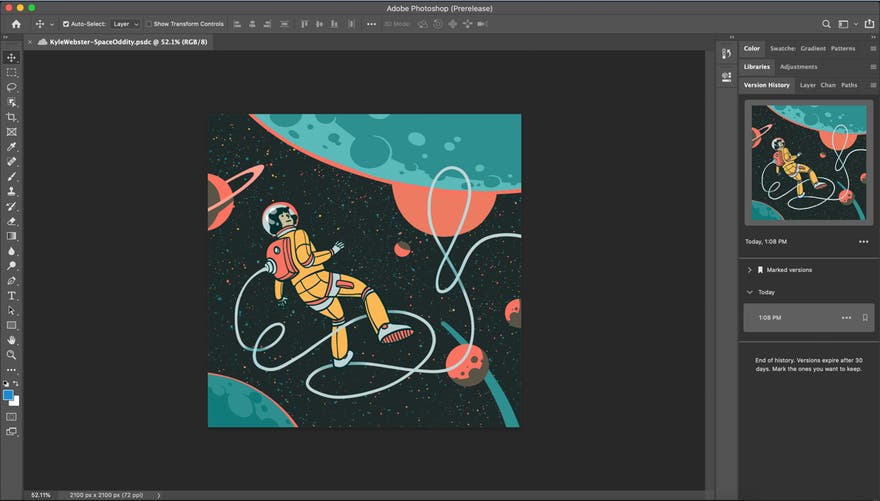Select the Lasso tool
The width and height of the screenshot is (880, 501).
pyautogui.click(x=12, y=87)
